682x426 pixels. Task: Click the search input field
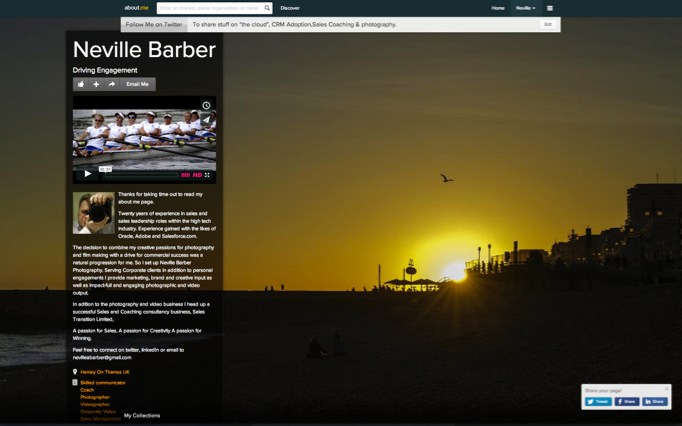[x=209, y=8]
